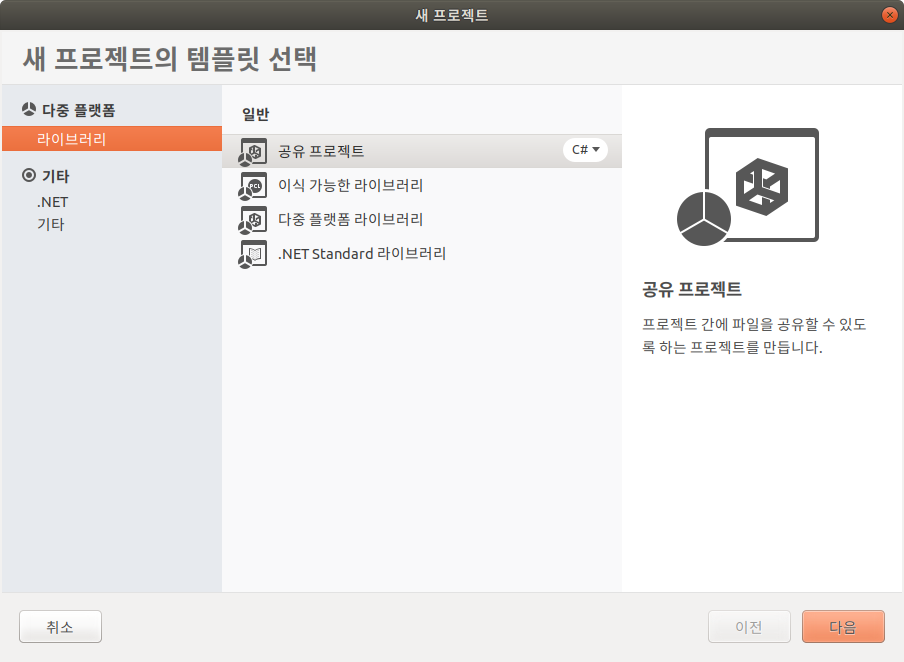The width and height of the screenshot is (904, 662).
Task: Click the 일반 group heading
Action: (x=255, y=114)
